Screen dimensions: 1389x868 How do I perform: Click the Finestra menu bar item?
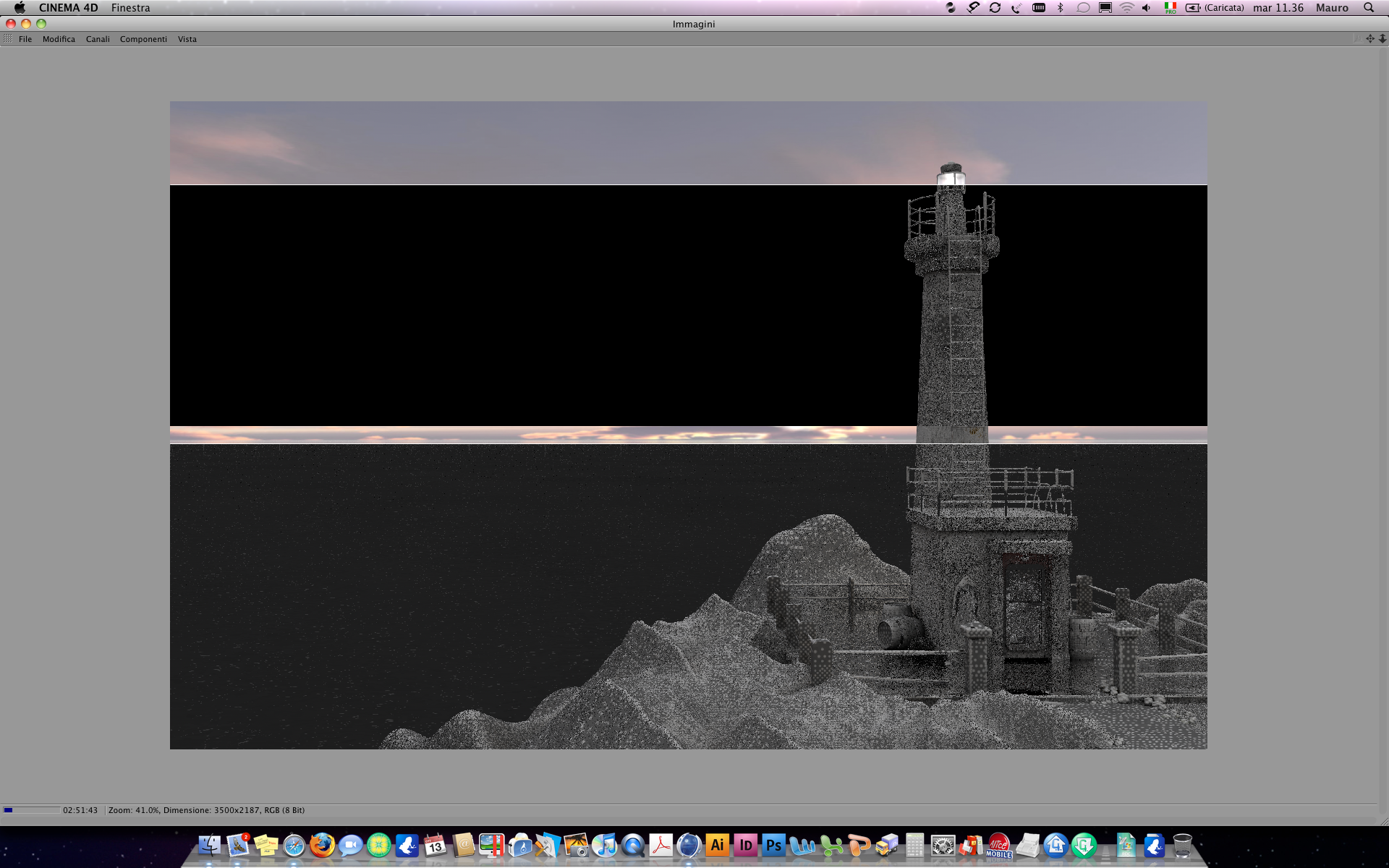[x=130, y=8]
